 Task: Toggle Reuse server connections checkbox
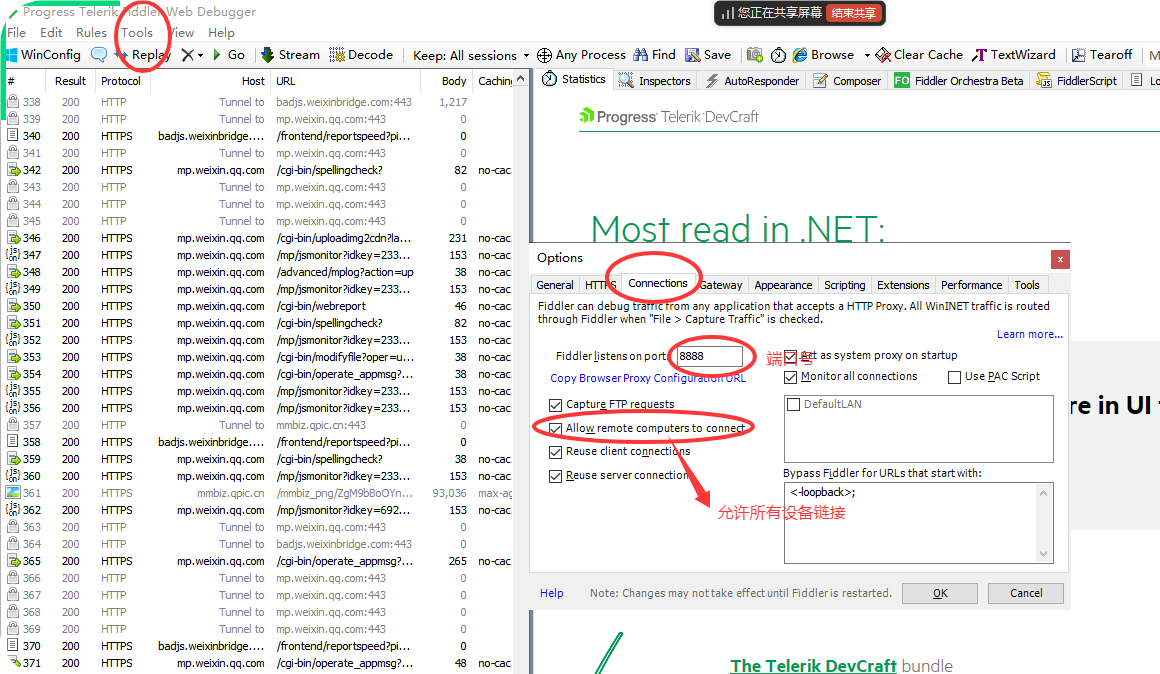coord(556,476)
